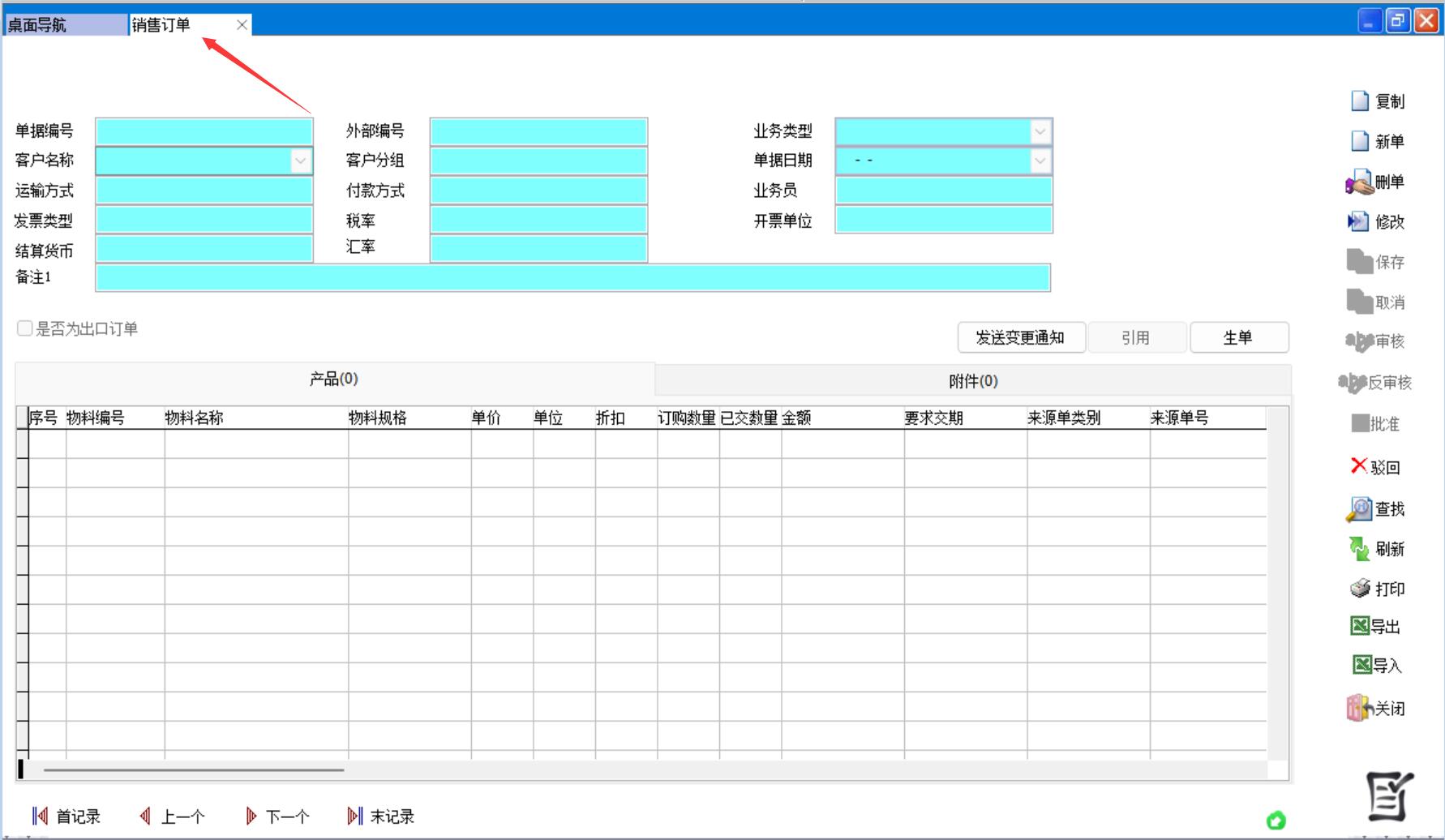
Task: Open the 业务类型 dropdown
Action: [x=1040, y=131]
